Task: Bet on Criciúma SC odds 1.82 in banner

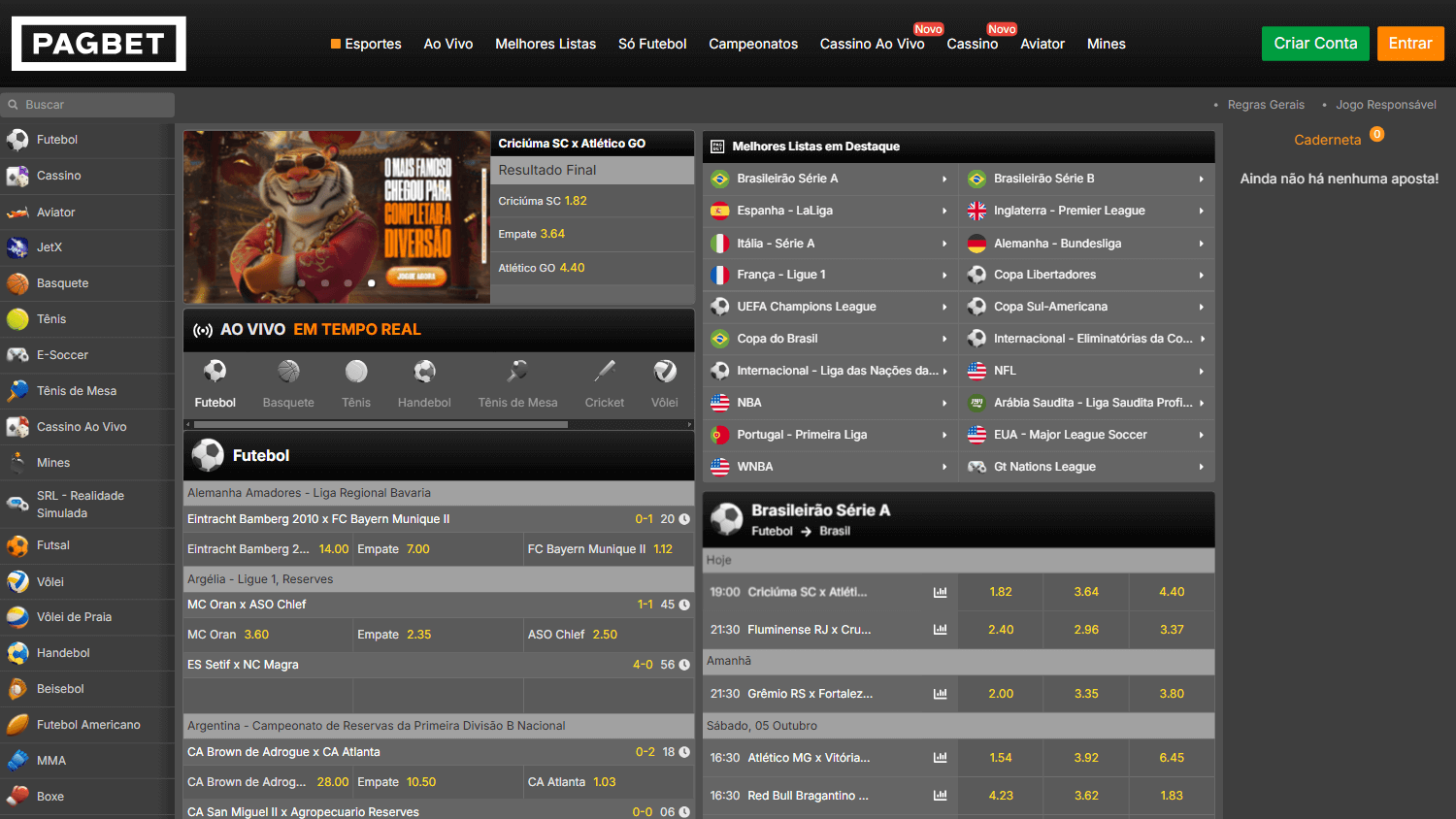Action: pos(592,201)
